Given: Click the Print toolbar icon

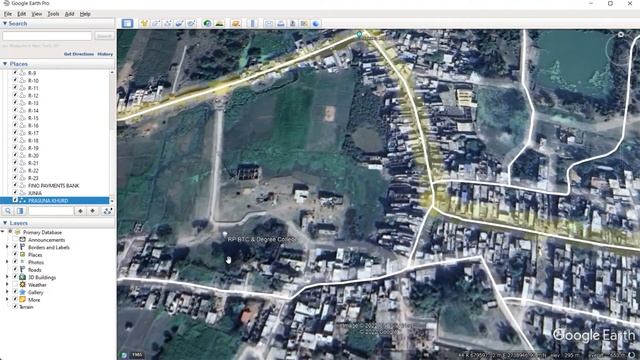Looking at the screenshot, I should 280,23.
